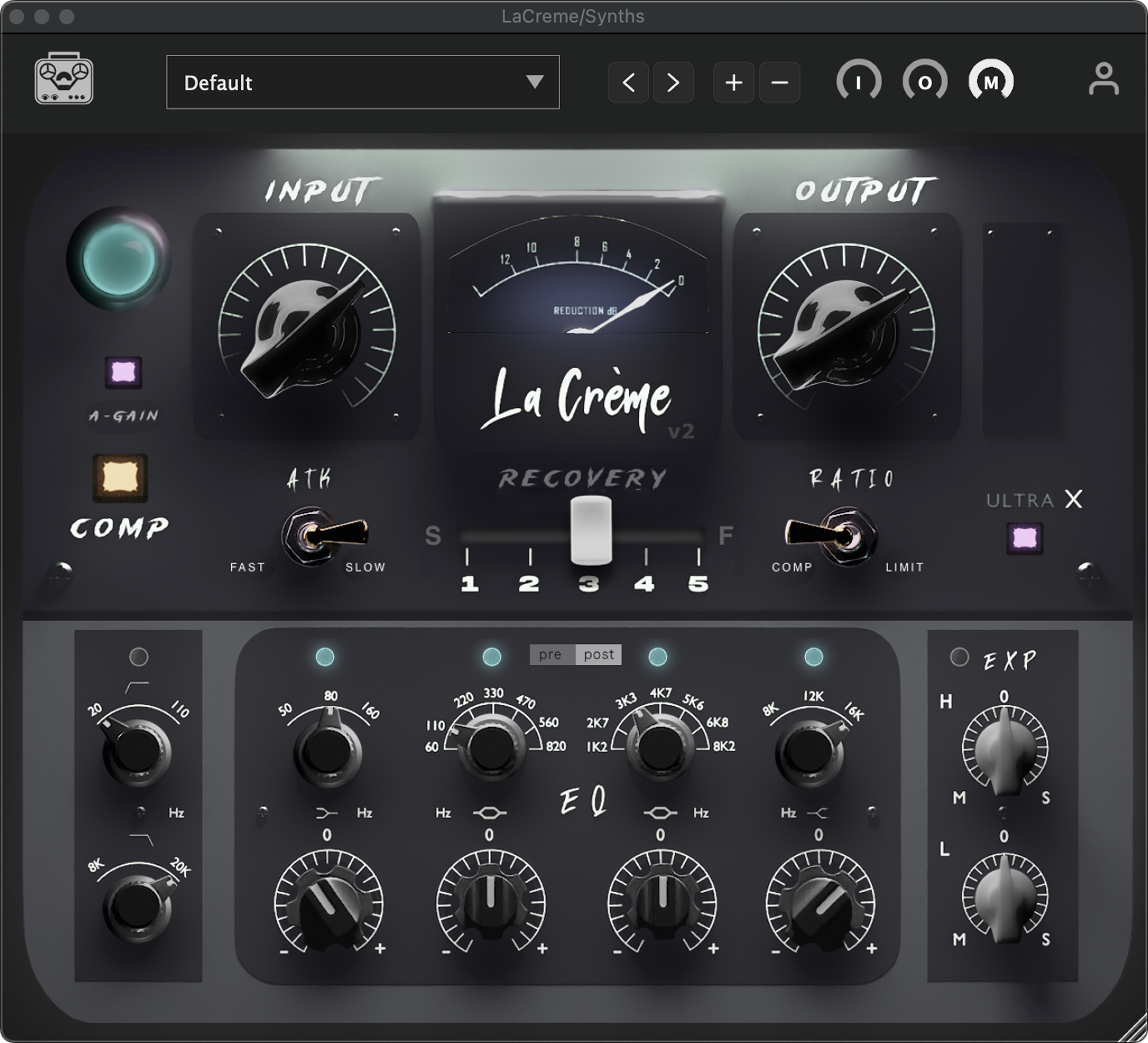This screenshot has width=1148, height=1043.
Task: Go to previous preset arrow
Action: (x=628, y=83)
